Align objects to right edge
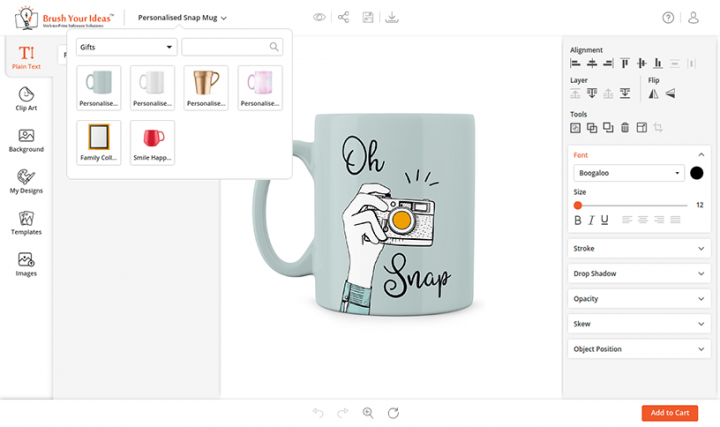The width and height of the screenshot is (720, 427). (x=608, y=63)
